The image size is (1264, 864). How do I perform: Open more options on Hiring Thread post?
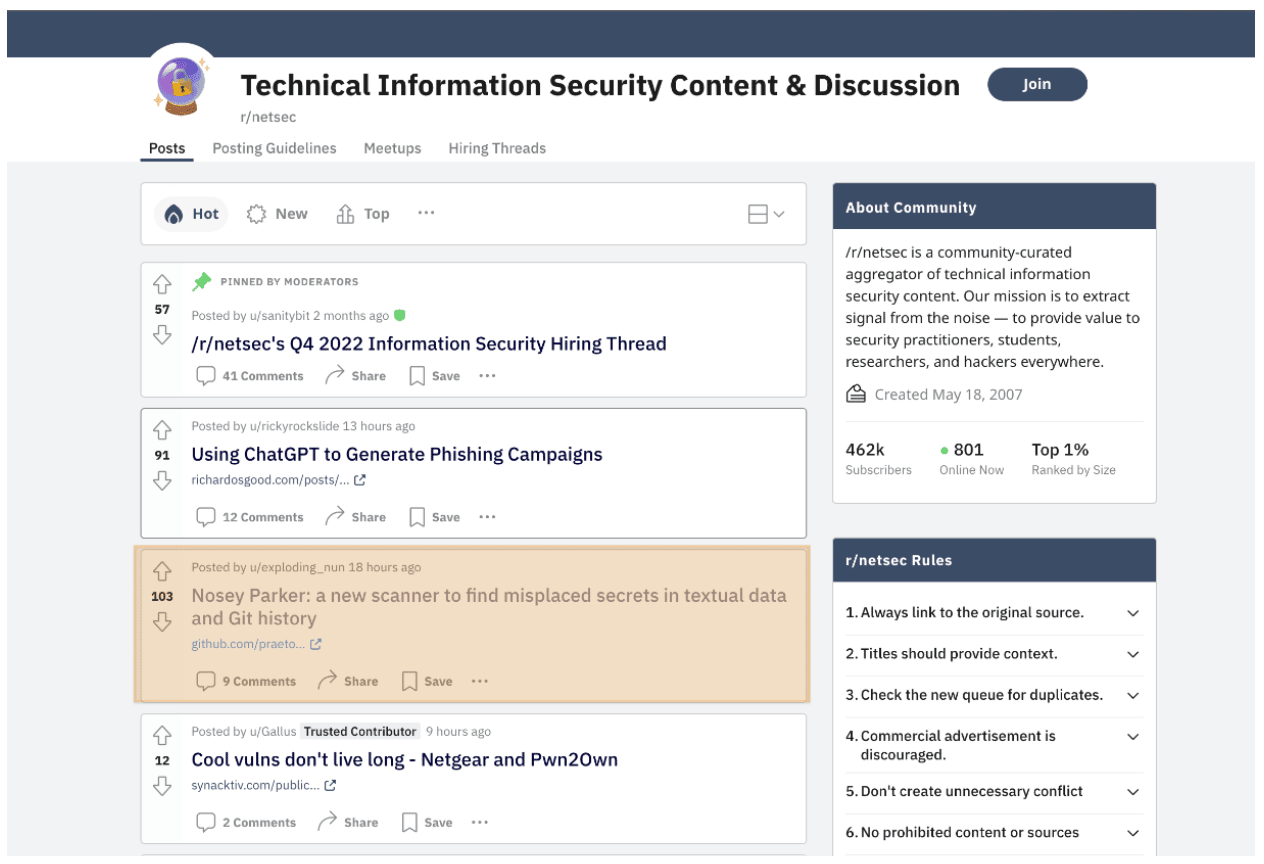tap(487, 376)
